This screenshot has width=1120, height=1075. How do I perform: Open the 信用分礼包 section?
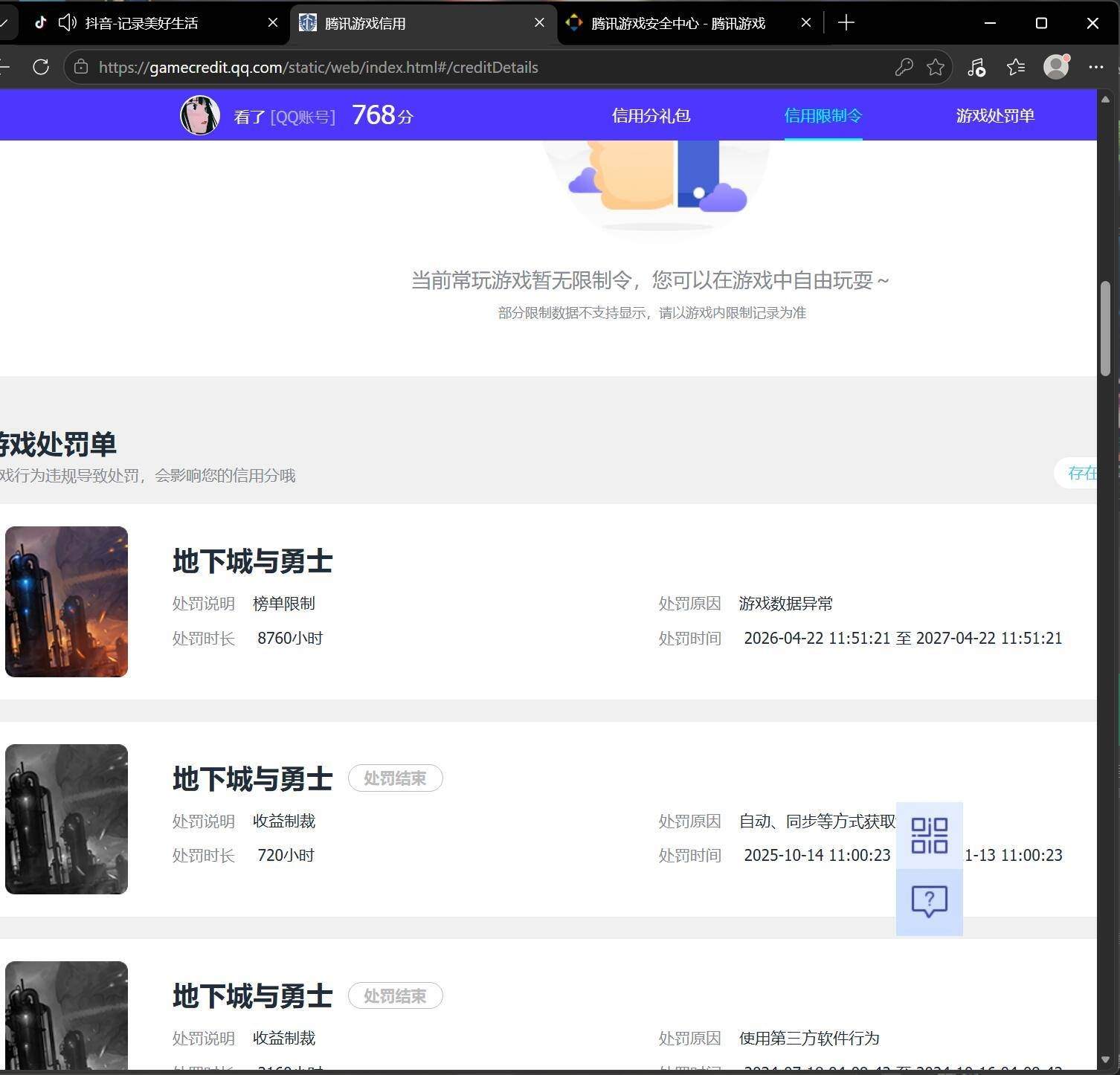tap(651, 115)
